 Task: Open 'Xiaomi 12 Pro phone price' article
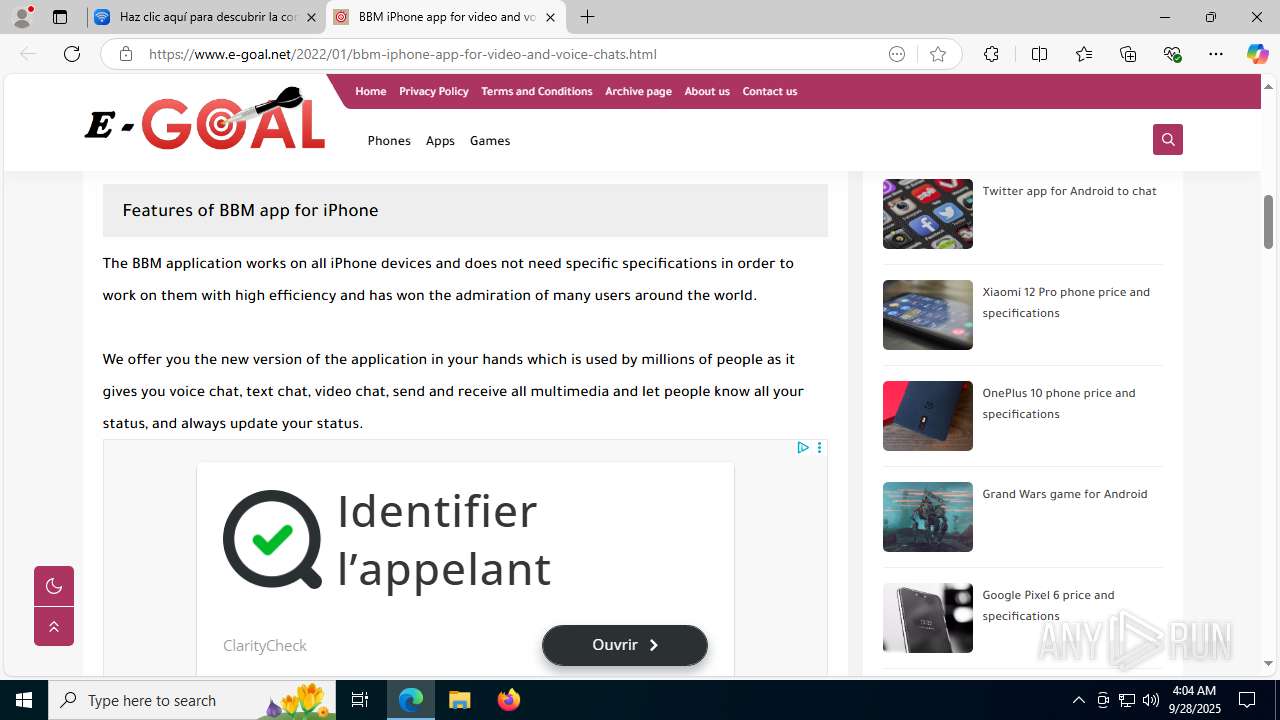1066,302
